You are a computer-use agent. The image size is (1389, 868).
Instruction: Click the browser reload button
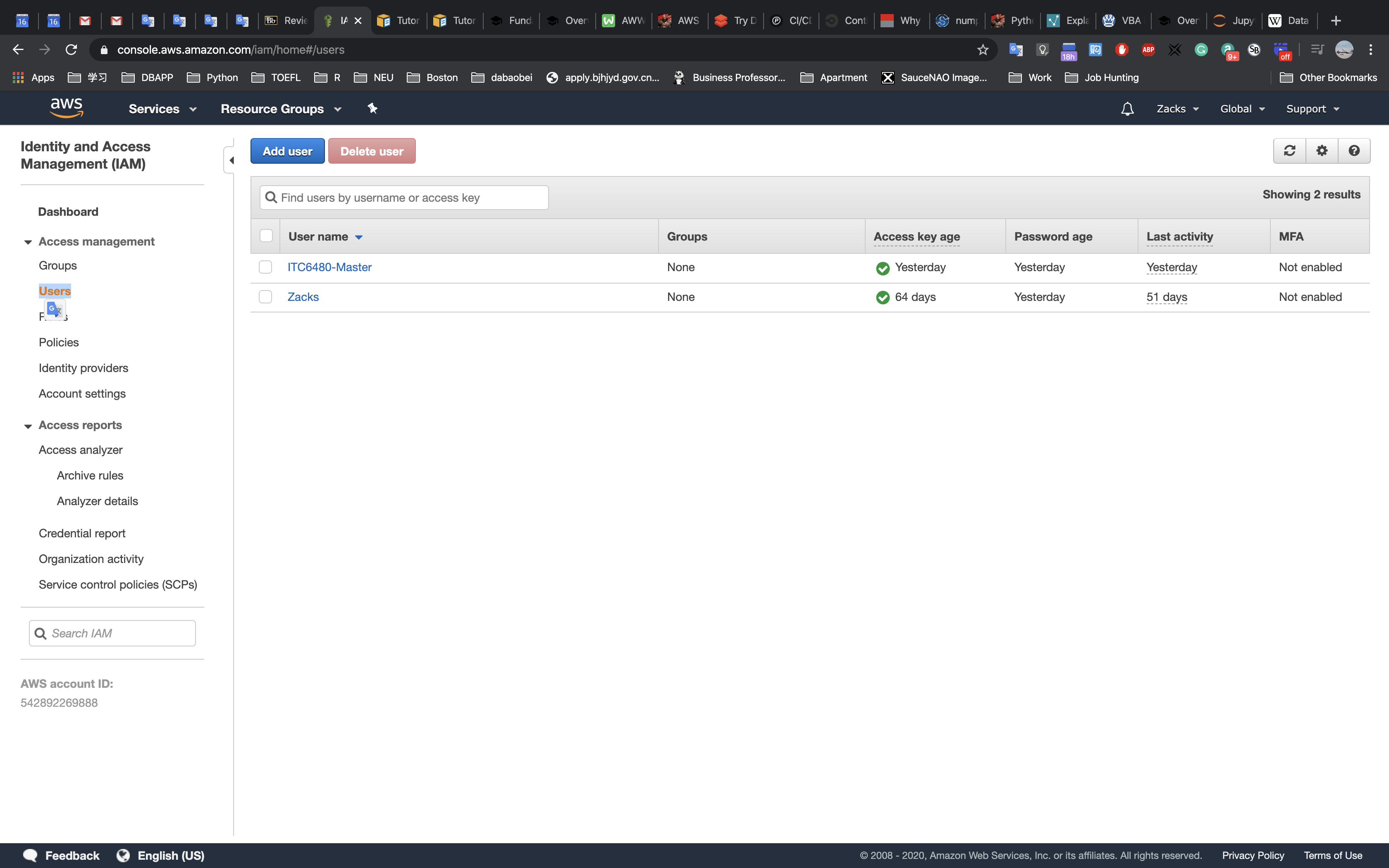pos(71,50)
